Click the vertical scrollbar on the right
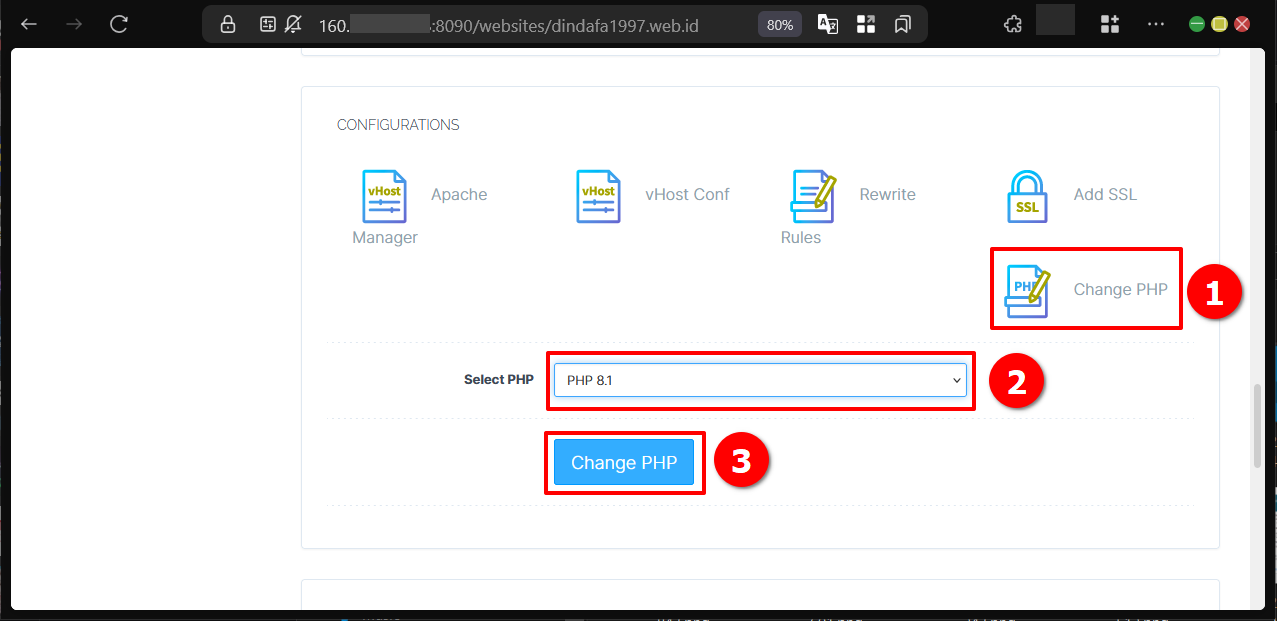 [x=1258, y=425]
